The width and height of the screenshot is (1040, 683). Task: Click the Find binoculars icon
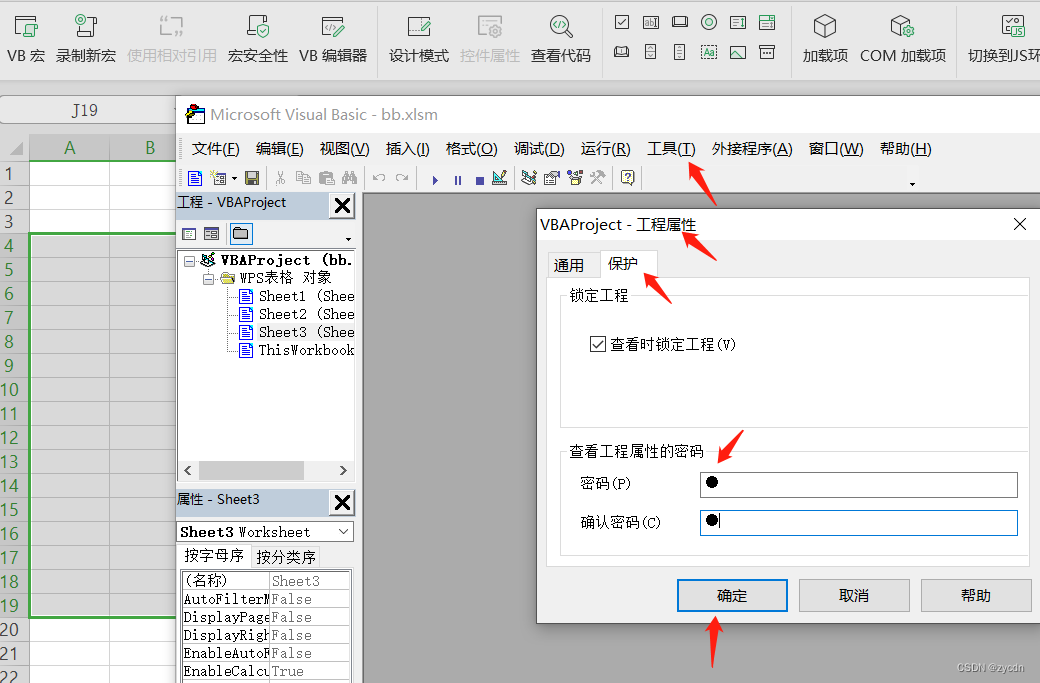pos(350,178)
